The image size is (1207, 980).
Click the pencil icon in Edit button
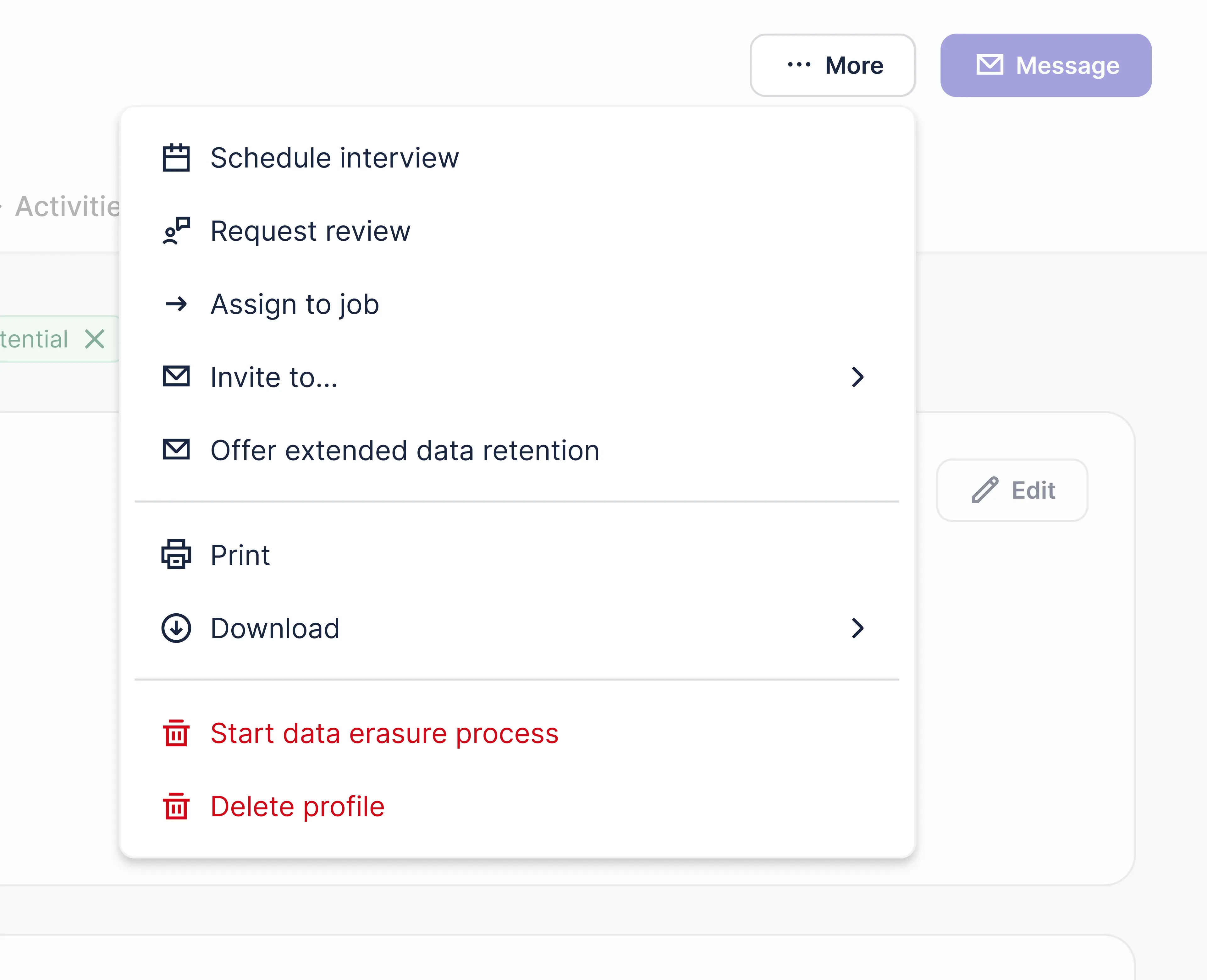coord(985,490)
